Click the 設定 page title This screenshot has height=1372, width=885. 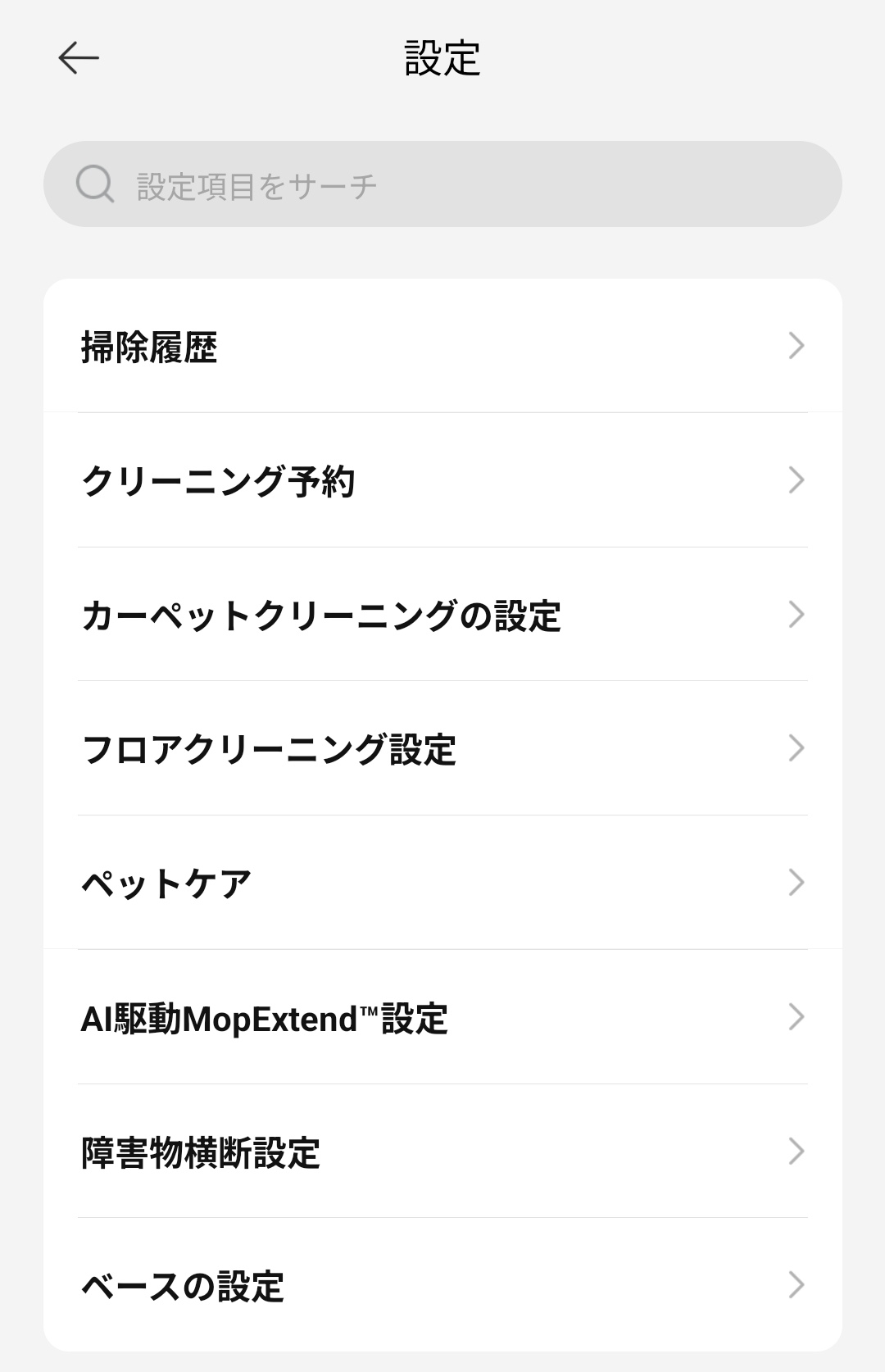(x=442, y=58)
